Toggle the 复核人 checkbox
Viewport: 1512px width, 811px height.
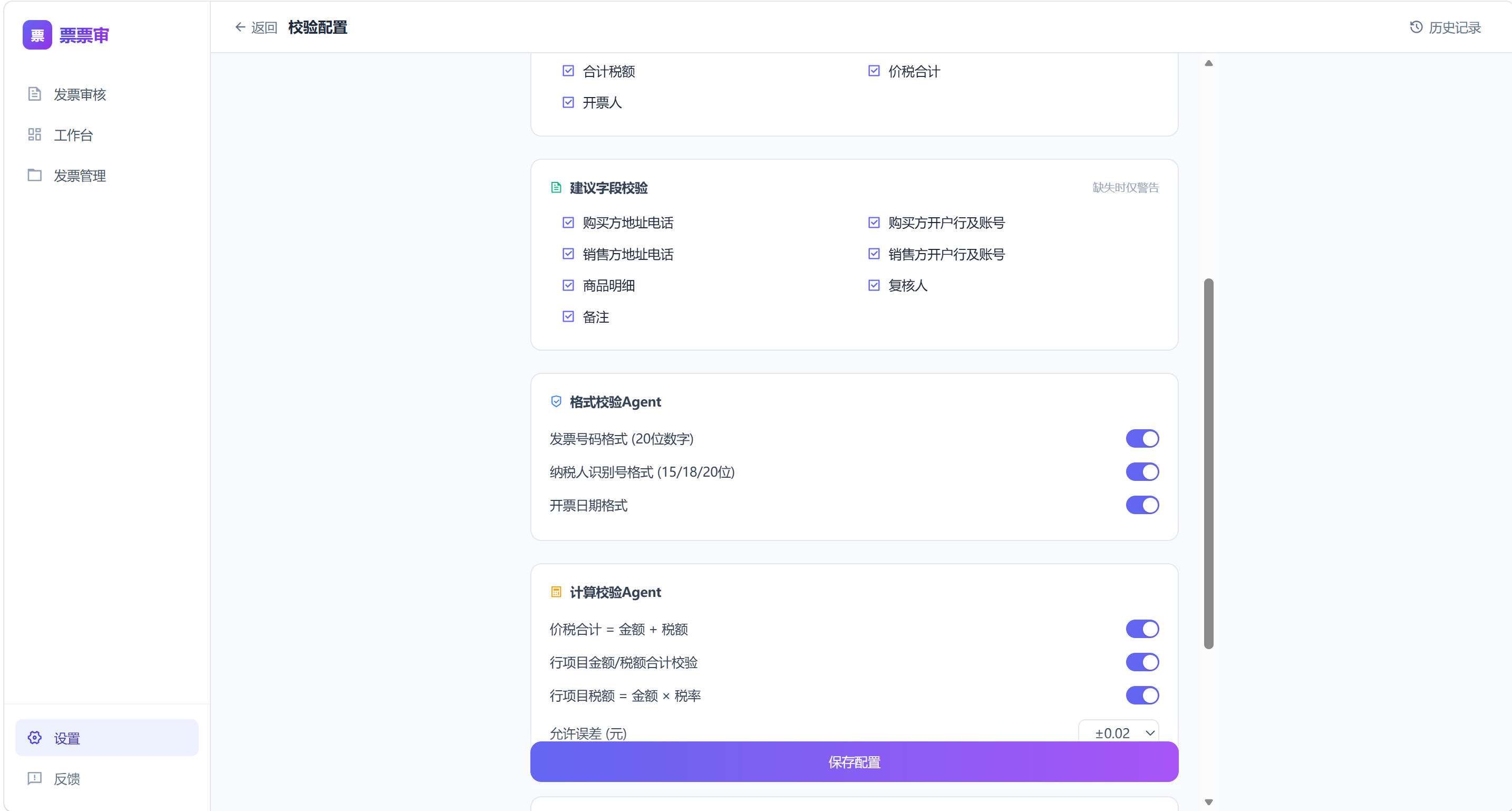tap(874, 285)
